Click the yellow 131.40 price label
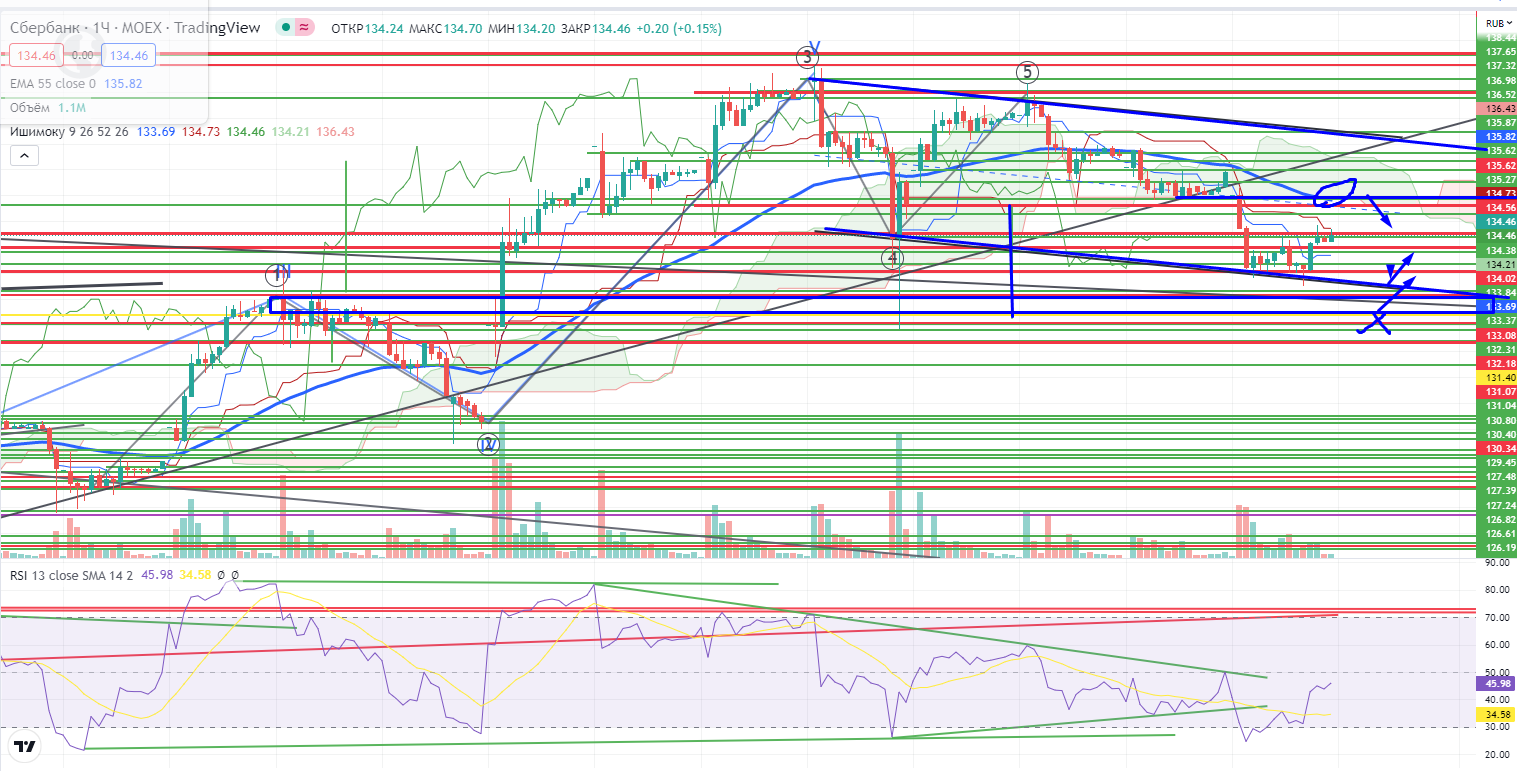The width and height of the screenshot is (1517, 771). tap(1495, 377)
